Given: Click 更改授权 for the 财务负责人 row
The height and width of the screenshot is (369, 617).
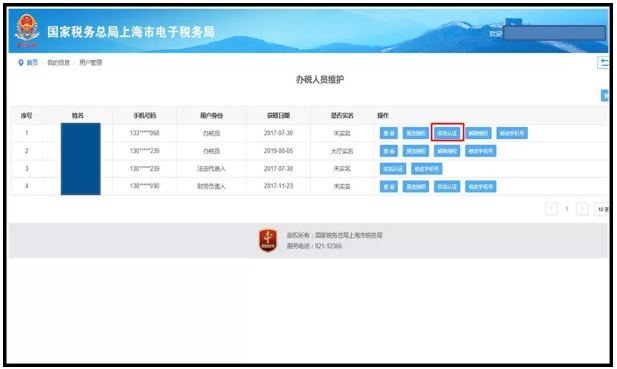Looking at the screenshot, I should pyautogui.click(x=416, y=186).
